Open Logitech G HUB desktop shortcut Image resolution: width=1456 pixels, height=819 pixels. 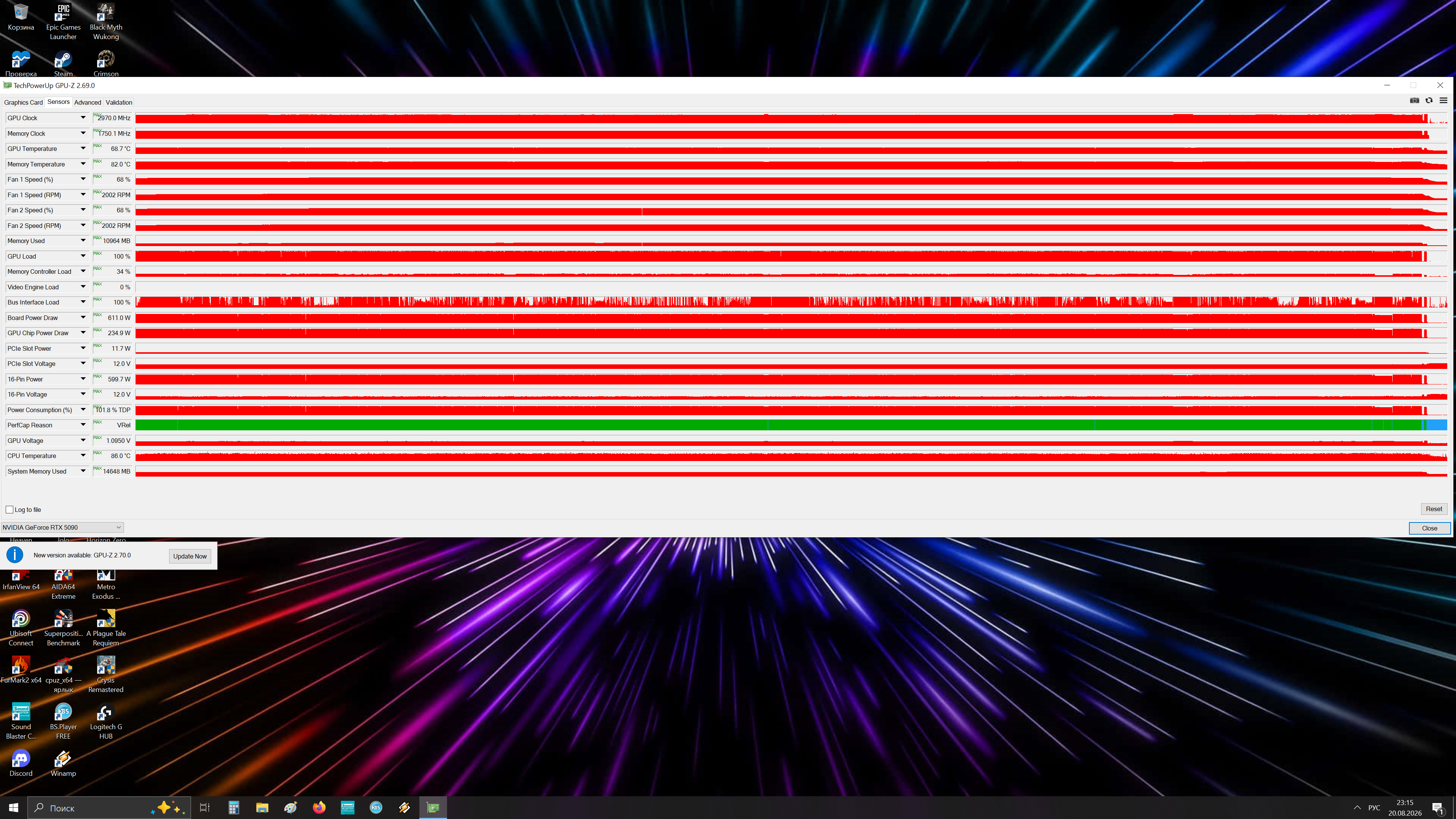pyautogui.click(x=106, y=721)
